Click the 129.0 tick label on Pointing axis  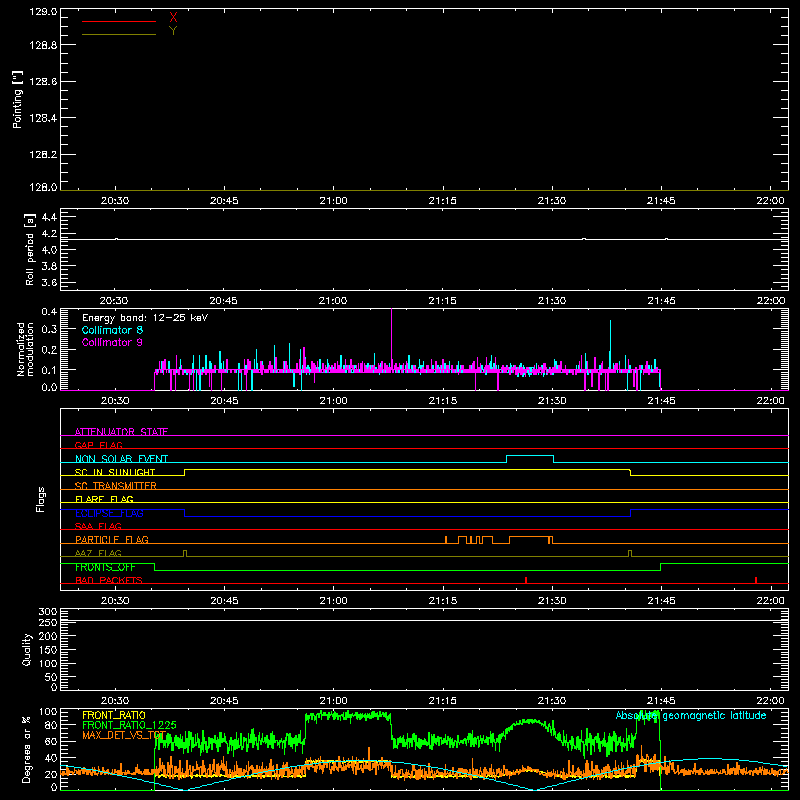point(43,12)
